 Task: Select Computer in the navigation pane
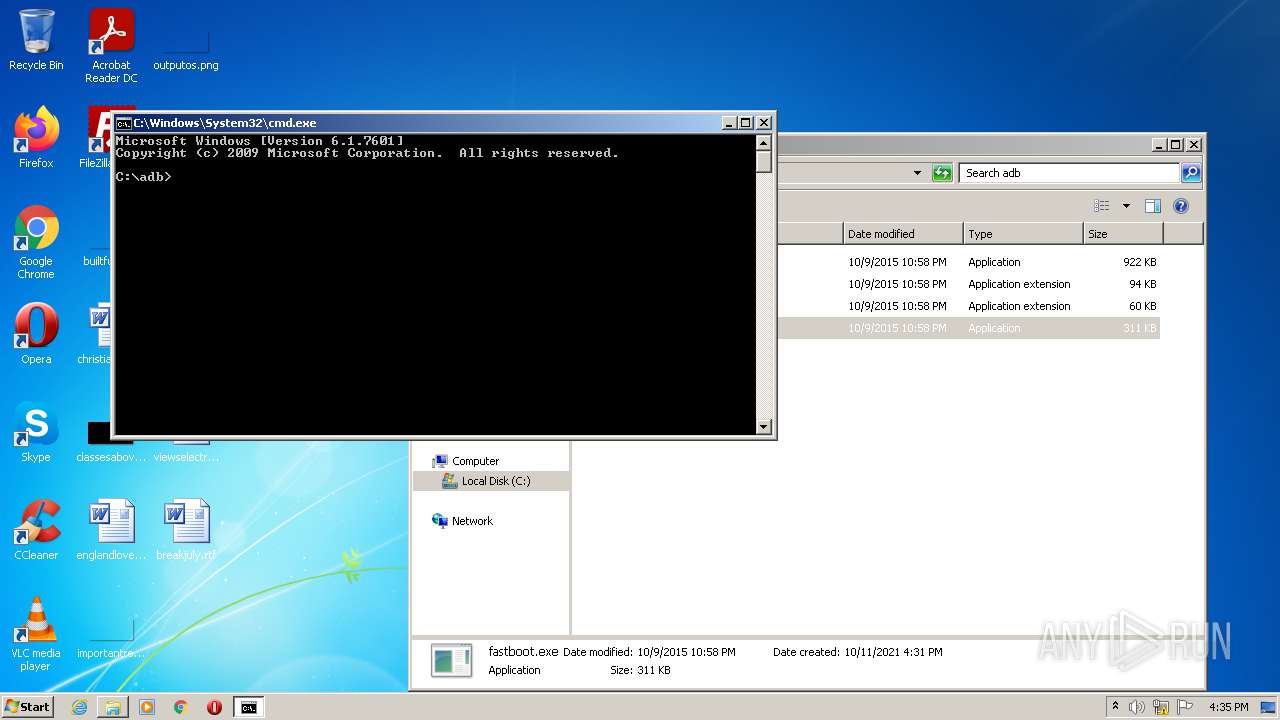(475, 461)
